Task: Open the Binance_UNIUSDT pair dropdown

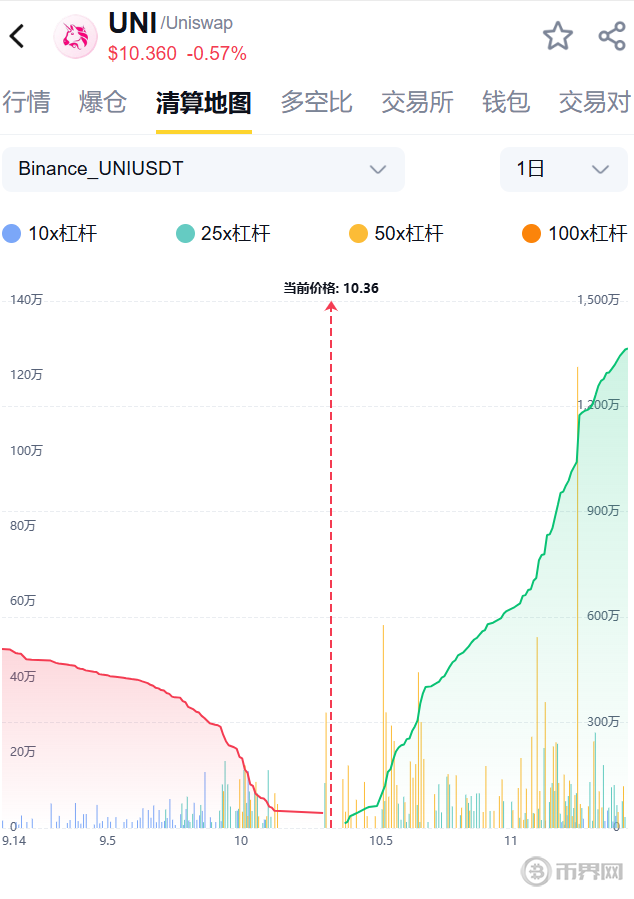Action: (x=203, y=169)
